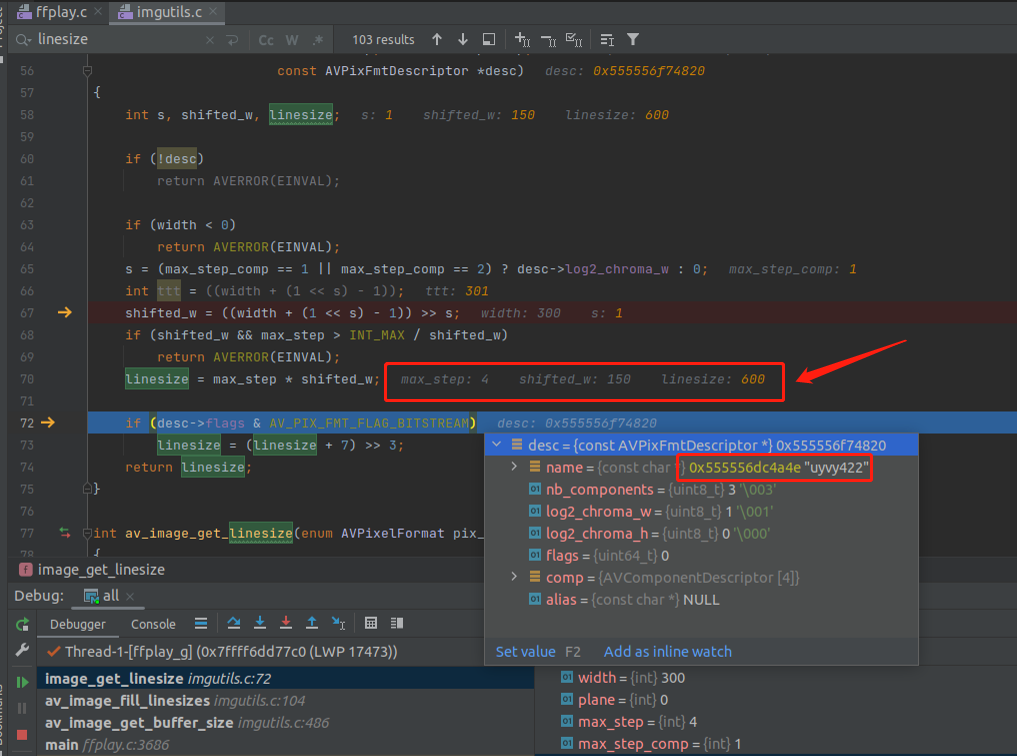This screenshot has width=1017, height=756.
Task: Expand the 'name' field in desc popup
Action: (515, 468)
